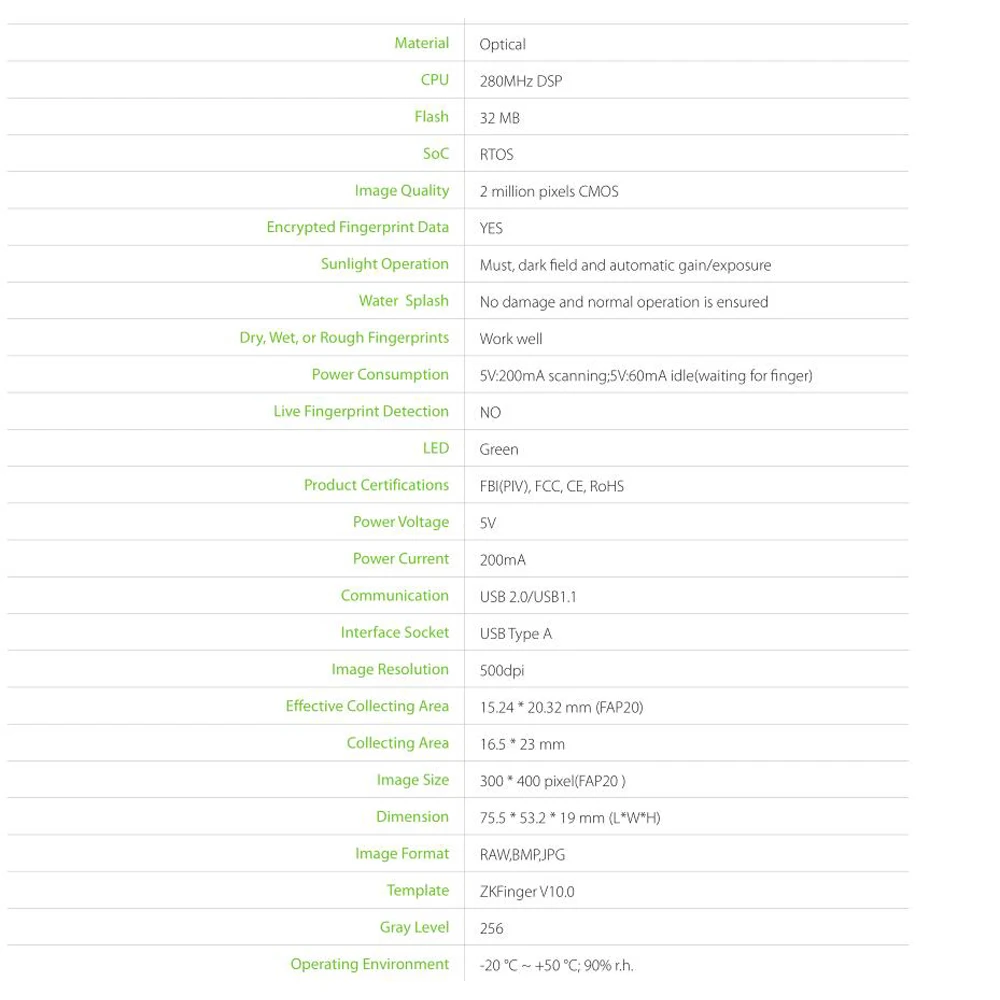Viewport: 1000px width, 1000px height.
Task: Click "Dry, Wet, or Rough Fingerprints" label
Action: tap(344, 338)
